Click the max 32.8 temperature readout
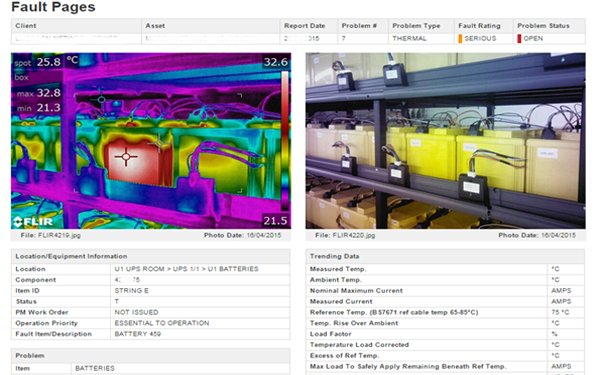Screen dimensions: 595x375 [x=38, y=93]
